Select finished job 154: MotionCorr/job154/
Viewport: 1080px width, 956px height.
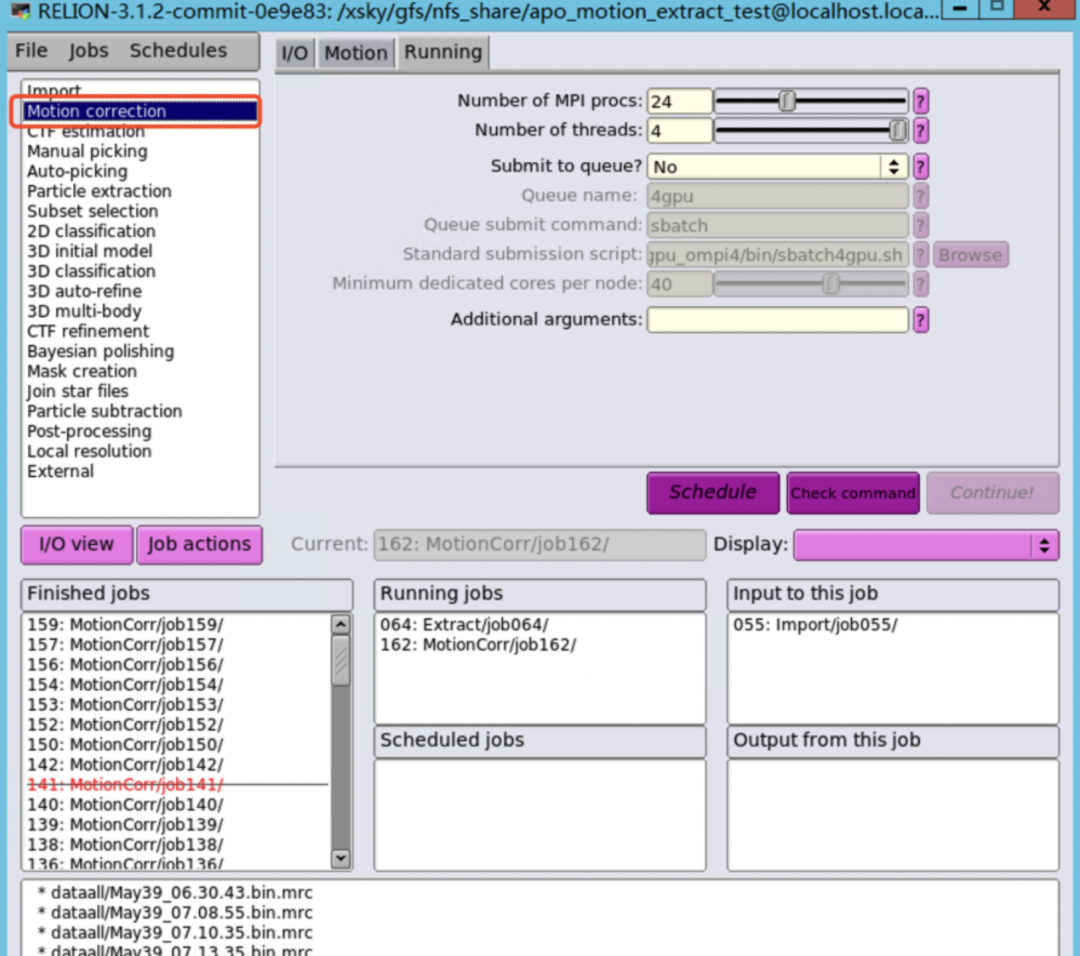(x=177, y=685)
